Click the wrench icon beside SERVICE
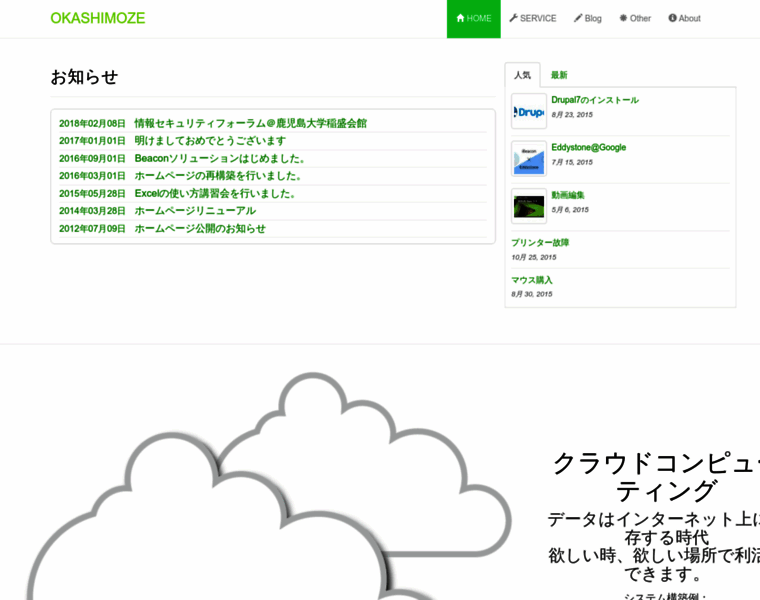The height and width of the screenshot is (600, 760). (x=513, y=18)
